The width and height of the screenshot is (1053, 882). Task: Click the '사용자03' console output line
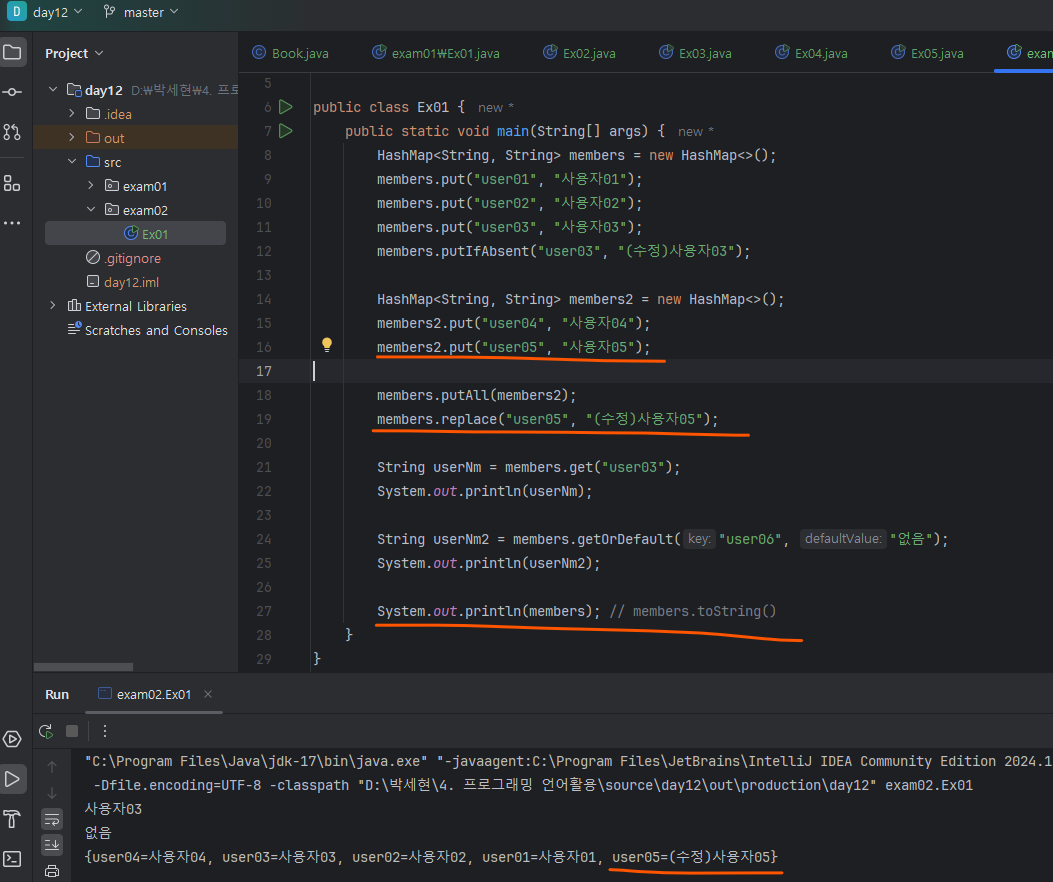[113, 809]
